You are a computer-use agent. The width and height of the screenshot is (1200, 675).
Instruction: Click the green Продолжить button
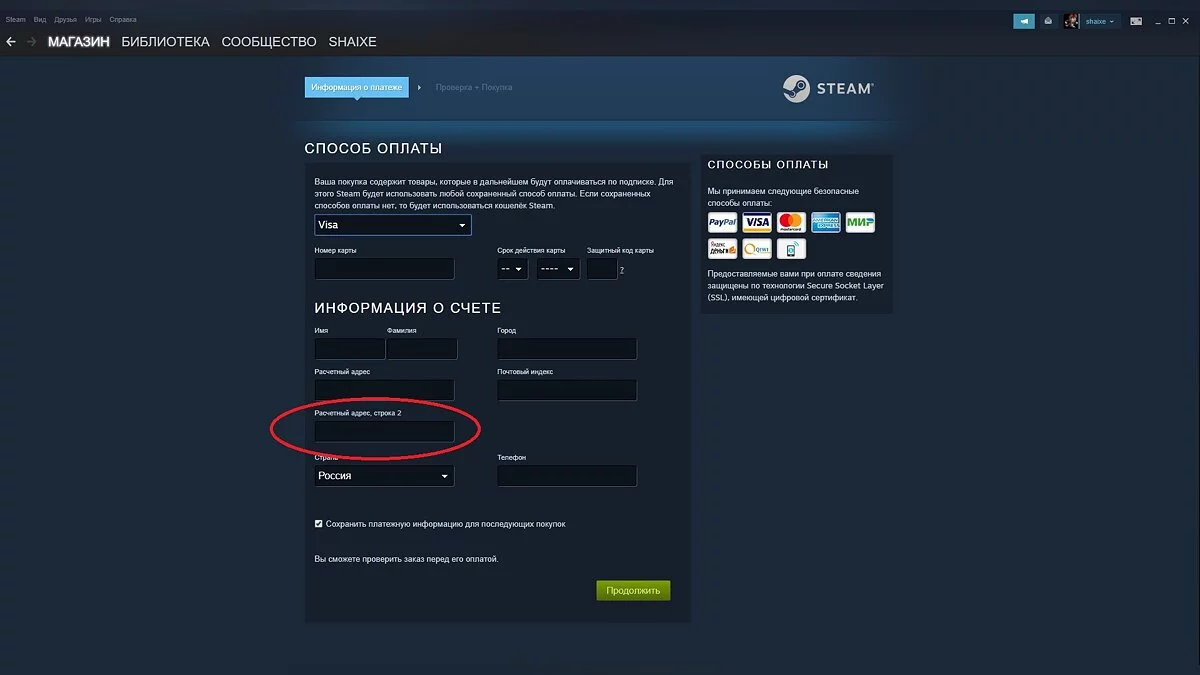(633, 590)
